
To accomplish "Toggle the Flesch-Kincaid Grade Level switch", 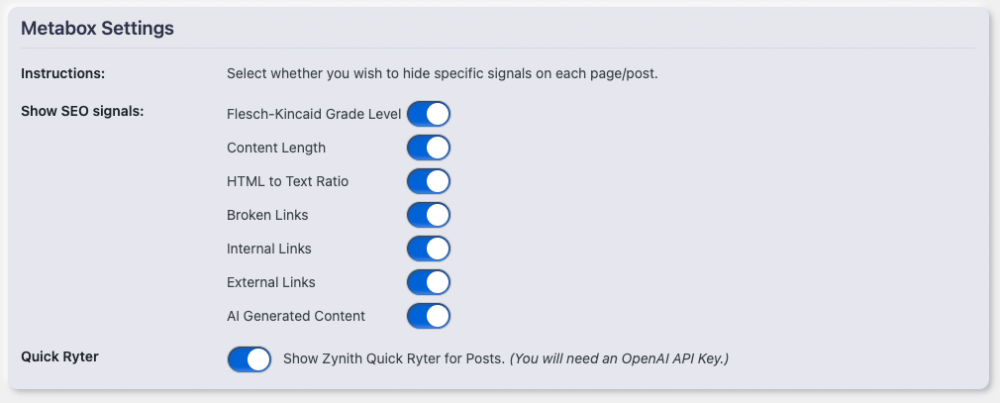I will pos(428,114).
